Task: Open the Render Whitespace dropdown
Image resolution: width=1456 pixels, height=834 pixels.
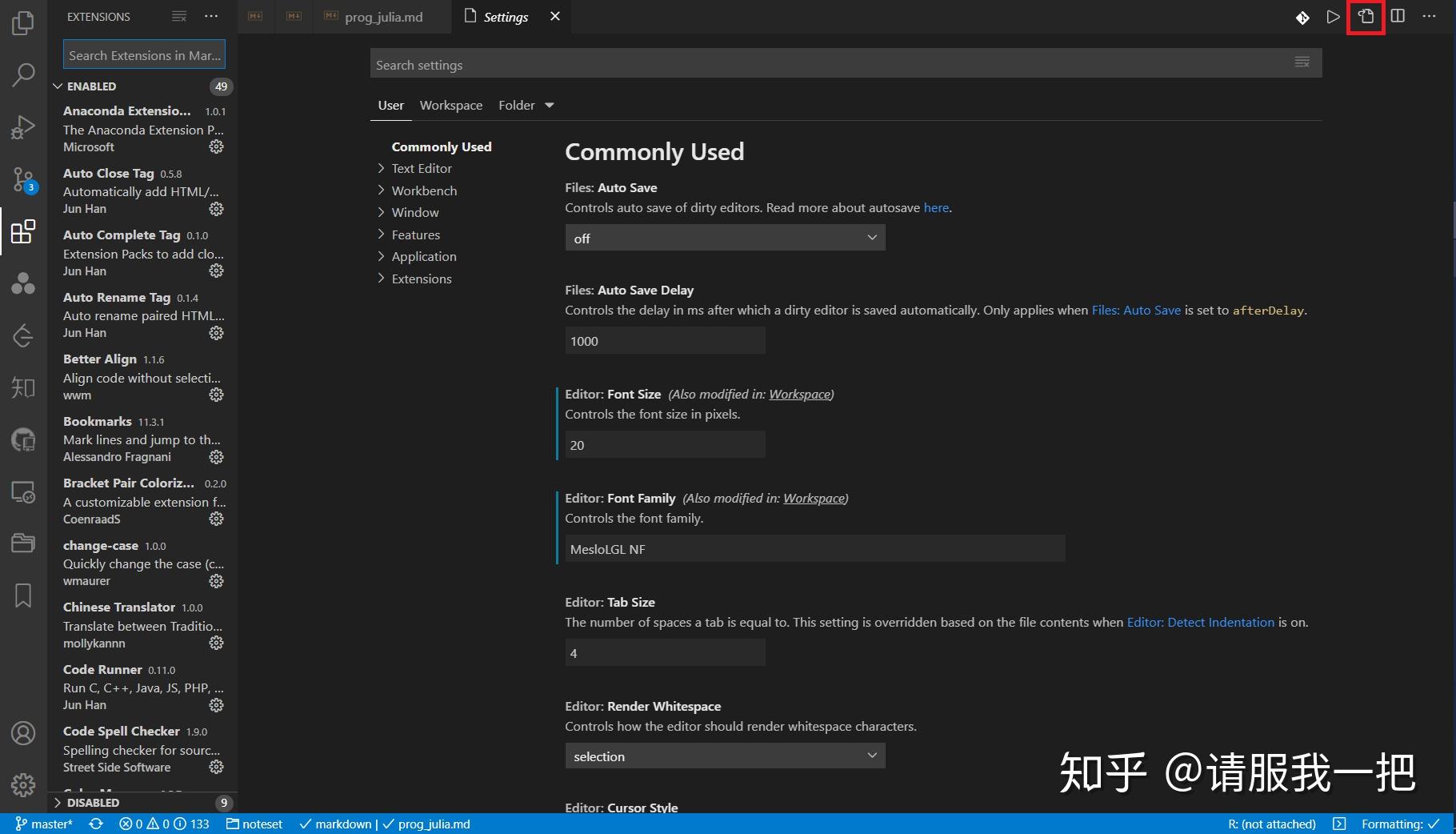Action: [x=725, y=756]
